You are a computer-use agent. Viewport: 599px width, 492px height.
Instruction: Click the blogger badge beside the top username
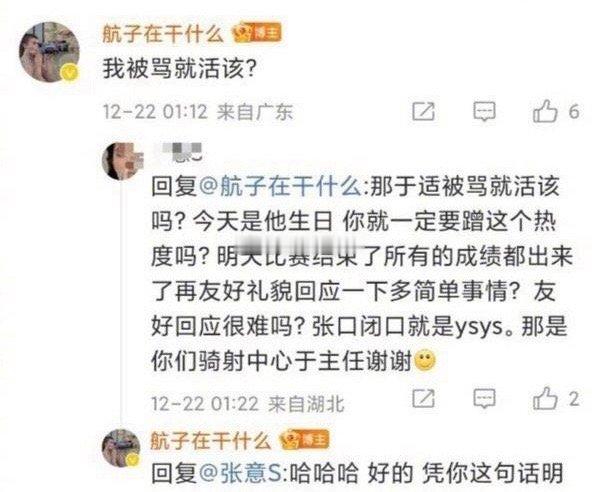click(257, 33)
